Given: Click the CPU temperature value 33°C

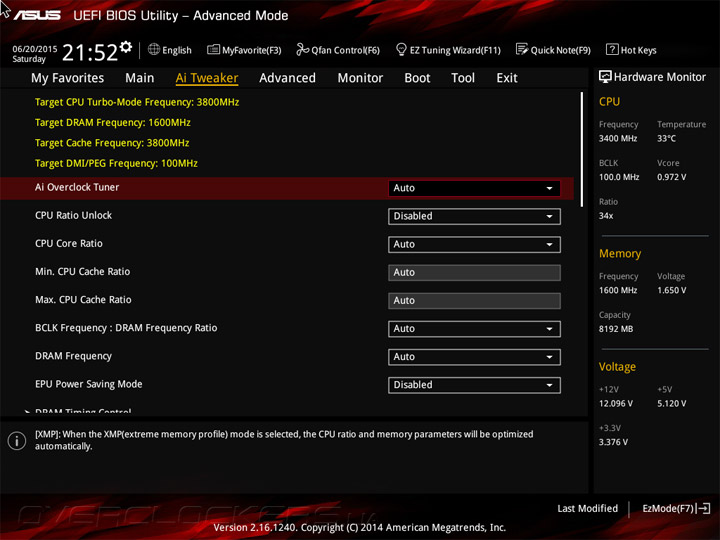Looking at the screenshot, I should pos(666,138).
